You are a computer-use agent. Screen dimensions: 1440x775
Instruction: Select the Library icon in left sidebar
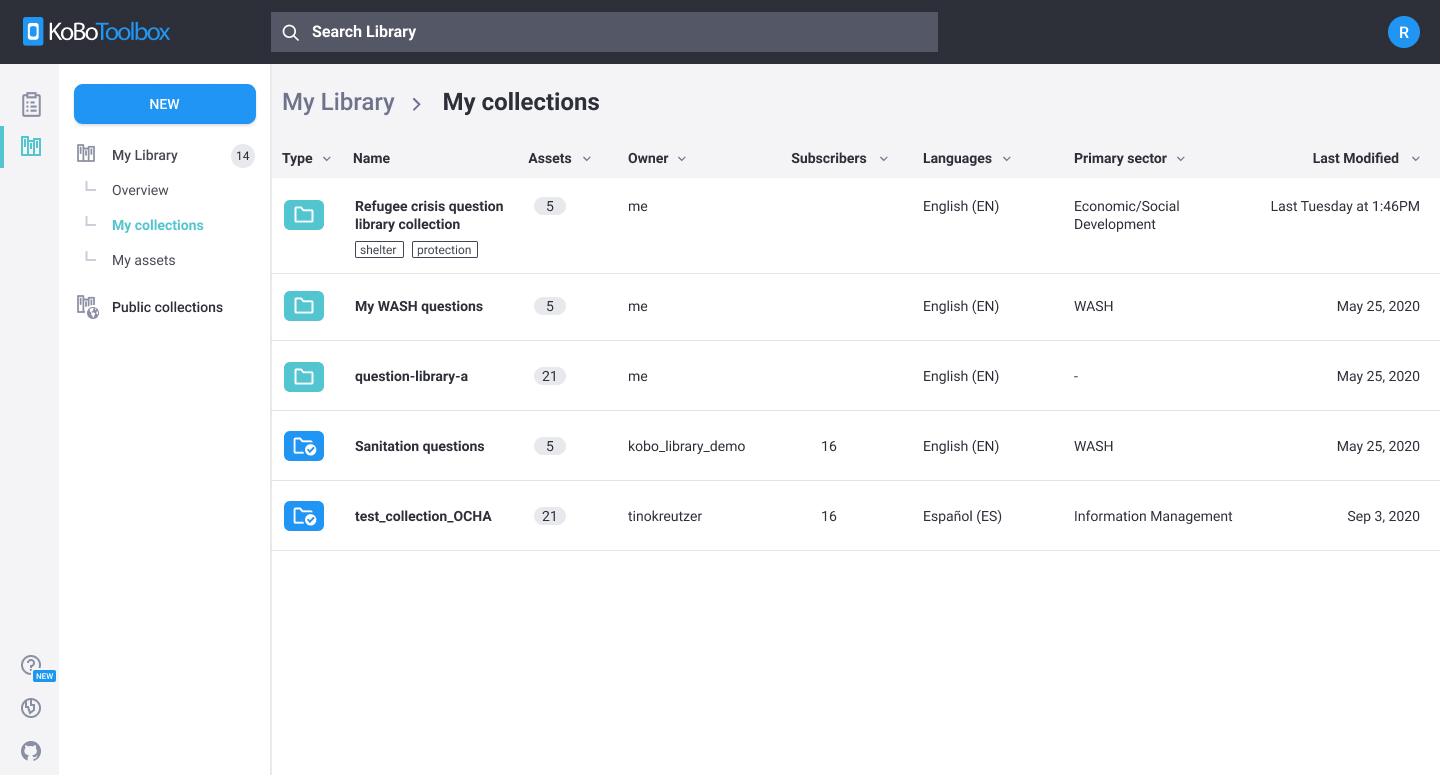pos(31,146)
